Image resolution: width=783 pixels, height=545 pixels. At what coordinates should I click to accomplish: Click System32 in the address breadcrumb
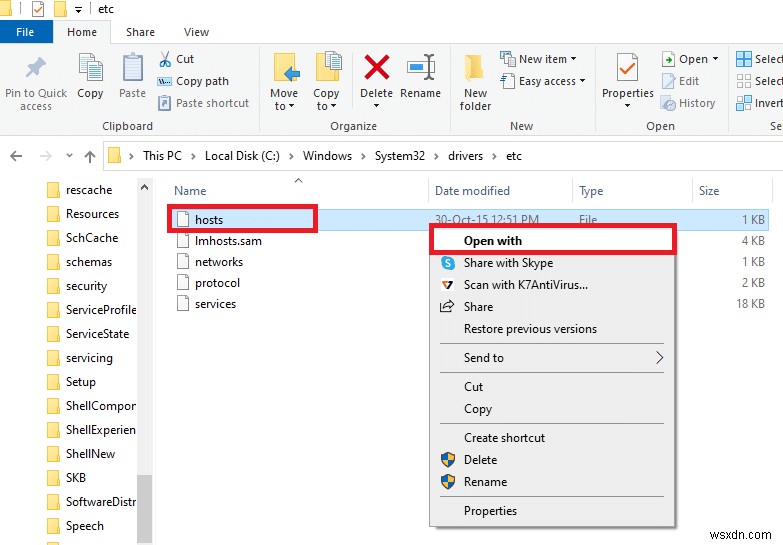[399, 156]
